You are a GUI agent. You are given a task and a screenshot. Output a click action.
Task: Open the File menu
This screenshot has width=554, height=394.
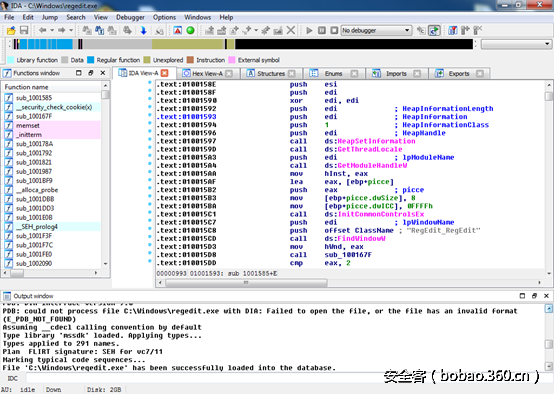pos(9,17)
